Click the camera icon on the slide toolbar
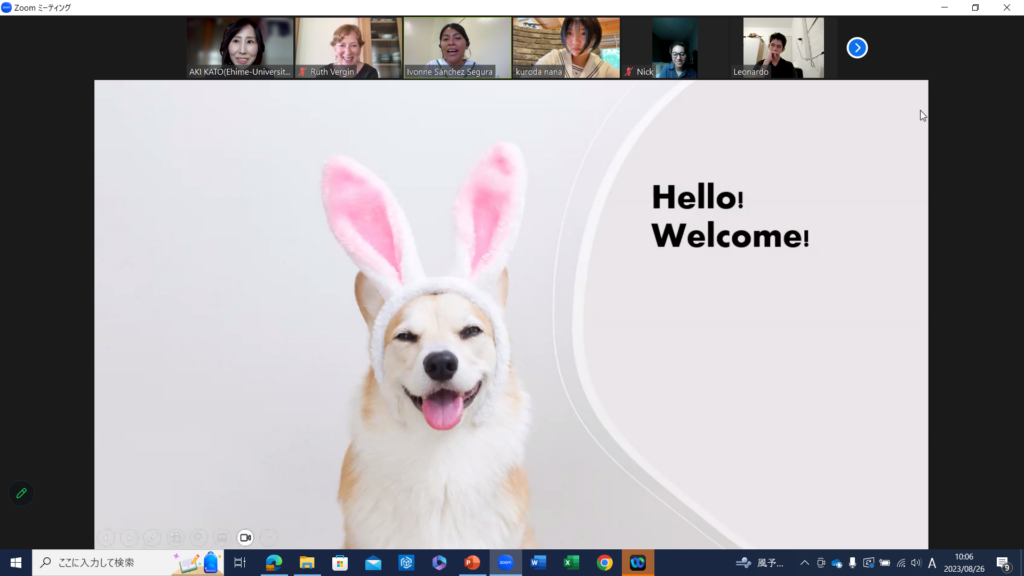Viewport: 1024px width, 576px height. pyautogui.click(x=245, y=537)
